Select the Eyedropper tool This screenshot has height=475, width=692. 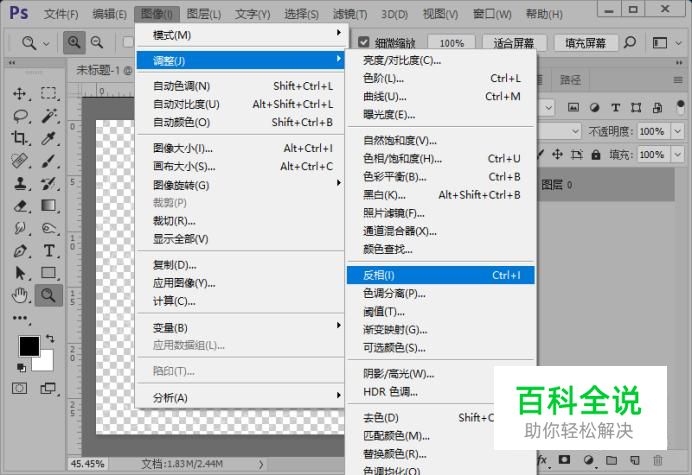[48, 139]
